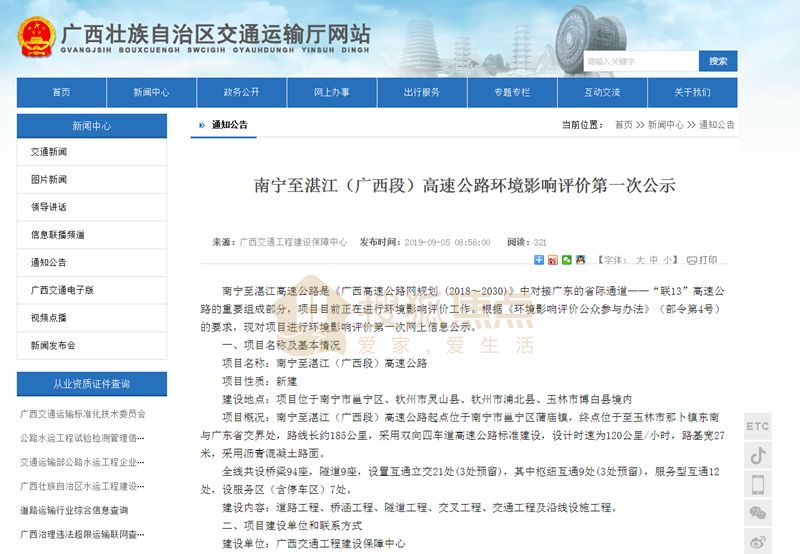Share article via red Weibo icon
The height and width of the screenshot is (554, 800).
pos(553,260)
